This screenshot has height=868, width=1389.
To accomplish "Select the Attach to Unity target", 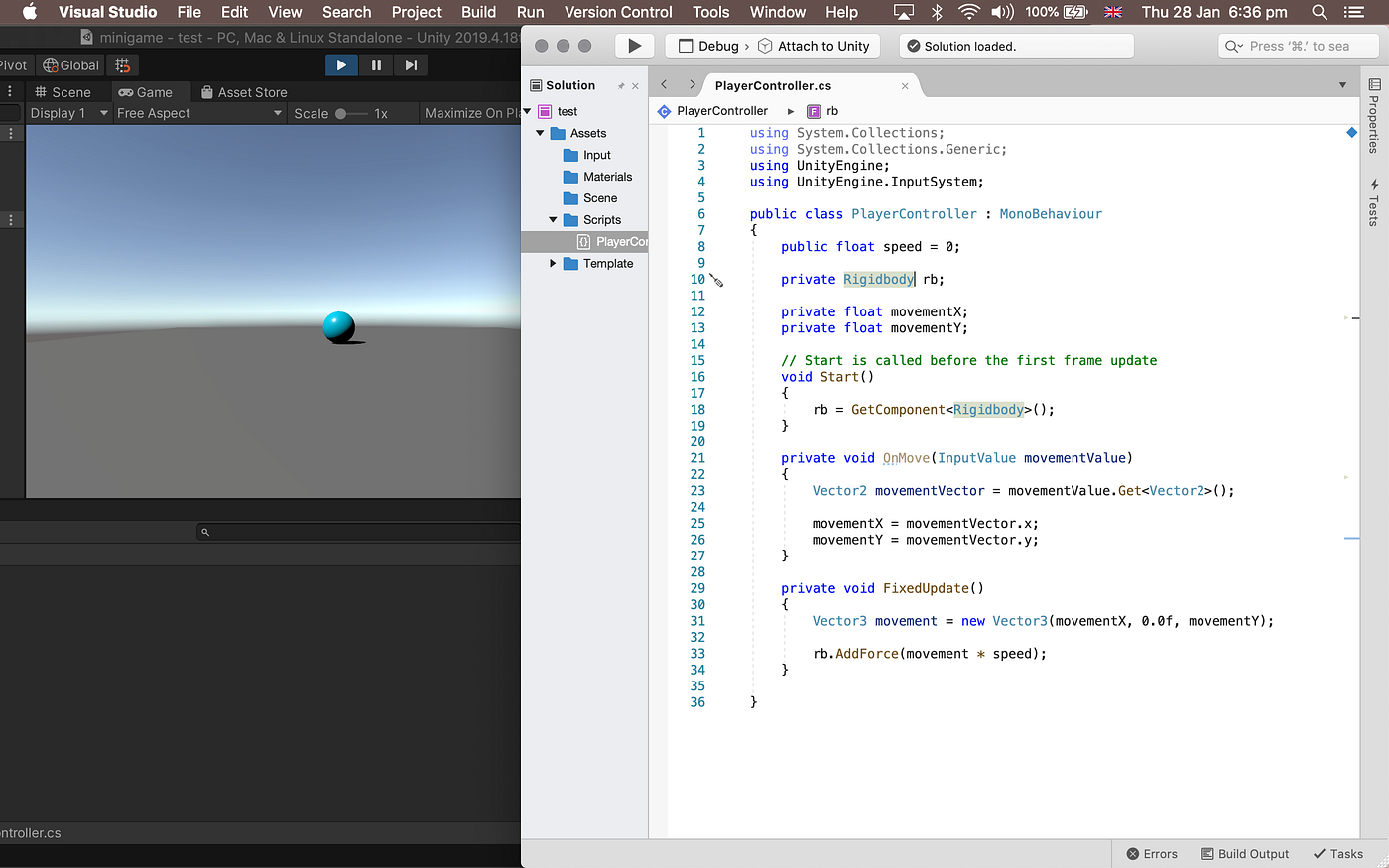I will pos(814,46).
